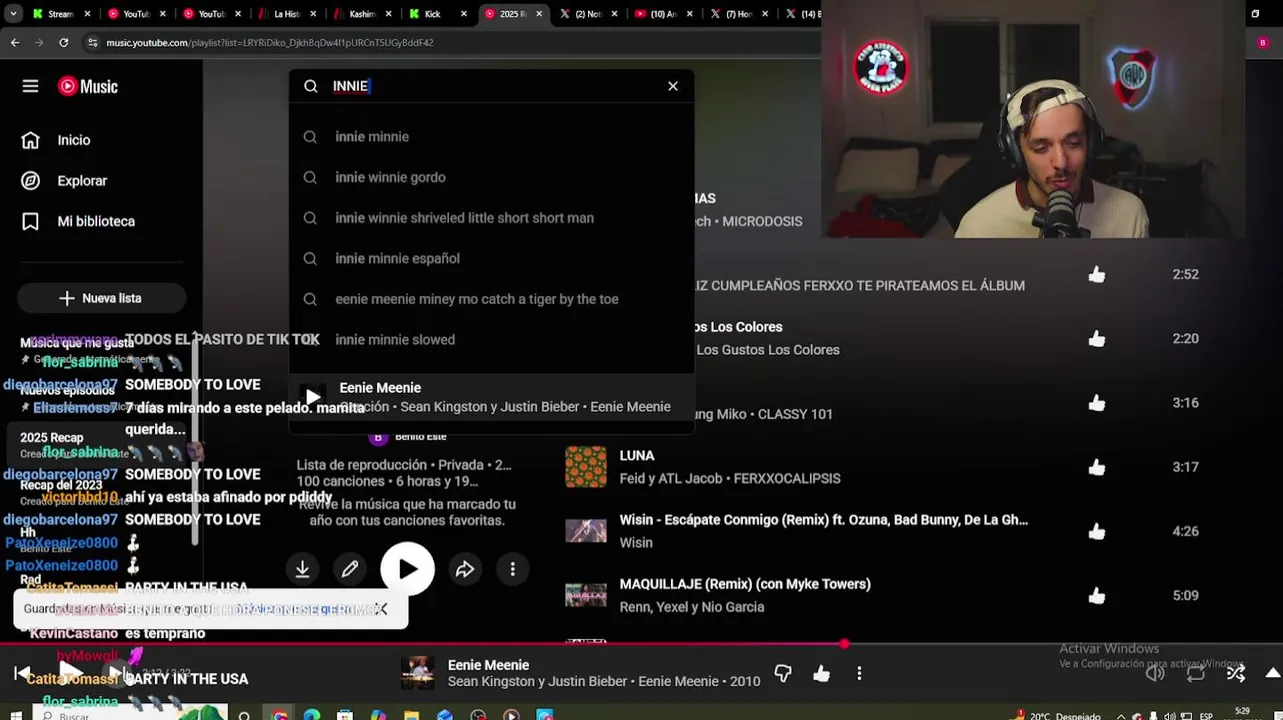This screenshot has width=1283, height=720.
Task: Focus the music.youtube.com address bar
Action: 270,43
